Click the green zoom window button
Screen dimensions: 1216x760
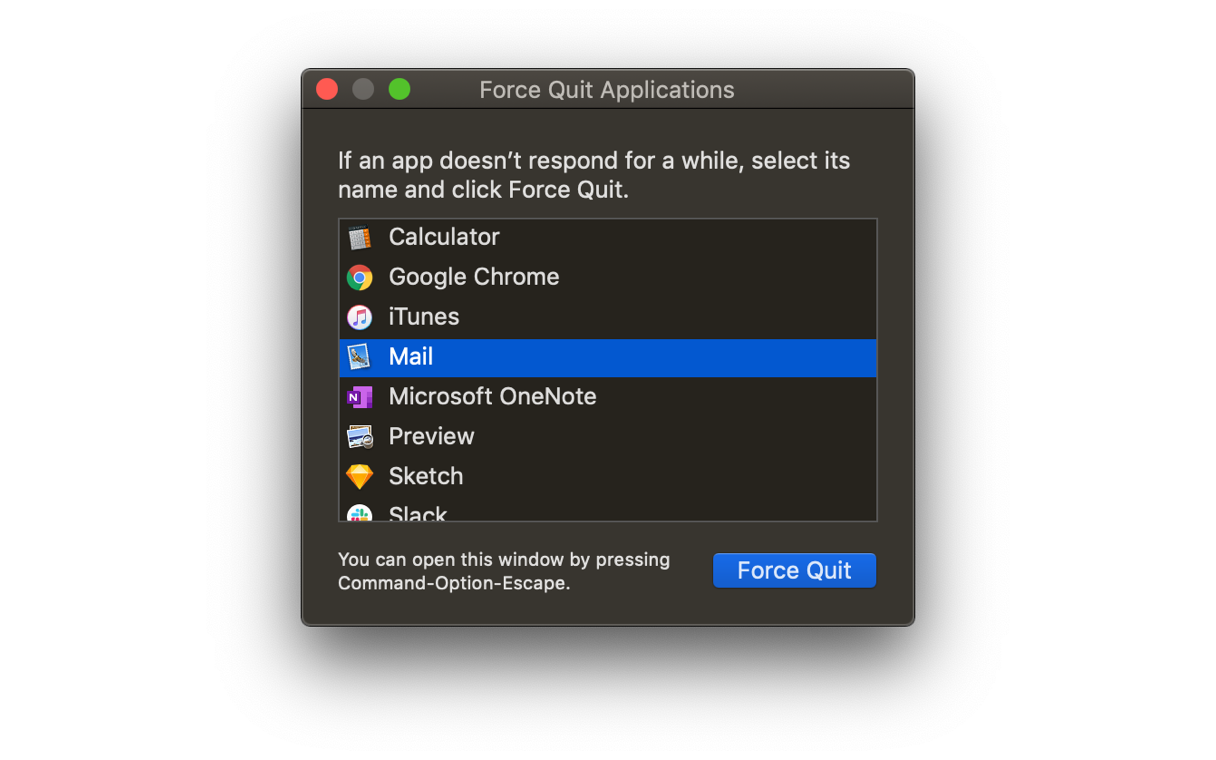tap(399, 89)
